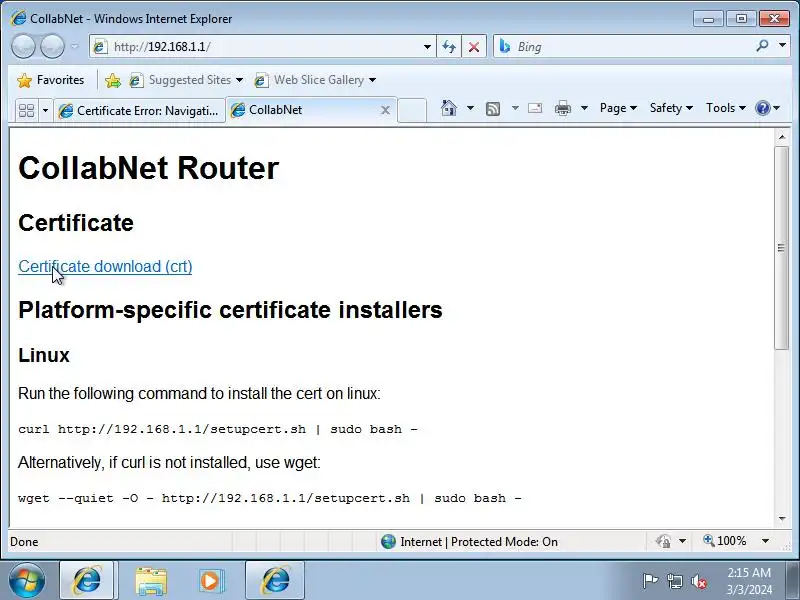Screen dimensions: 800x600
Task: Expand the Home button dropdown arrow
Action: click(470, 108)
